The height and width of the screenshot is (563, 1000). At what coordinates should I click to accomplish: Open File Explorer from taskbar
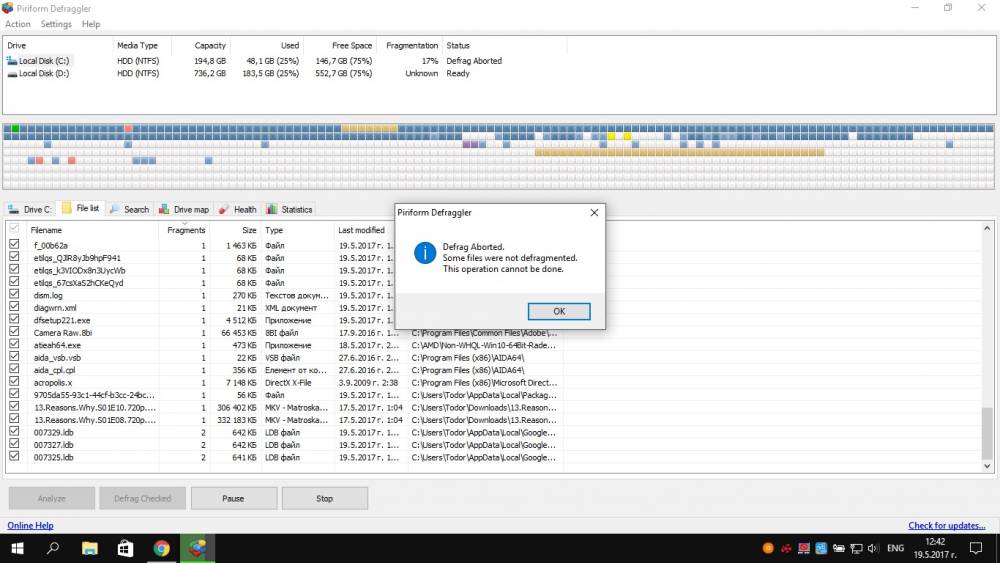coord(90,548)
